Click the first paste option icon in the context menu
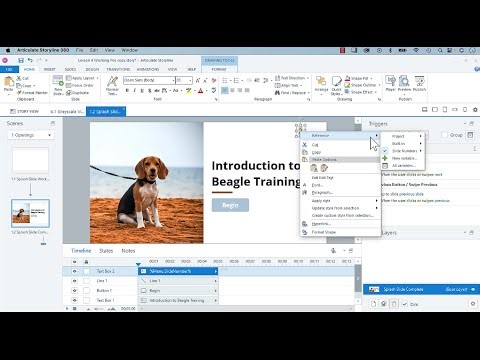 click(314, 168)
